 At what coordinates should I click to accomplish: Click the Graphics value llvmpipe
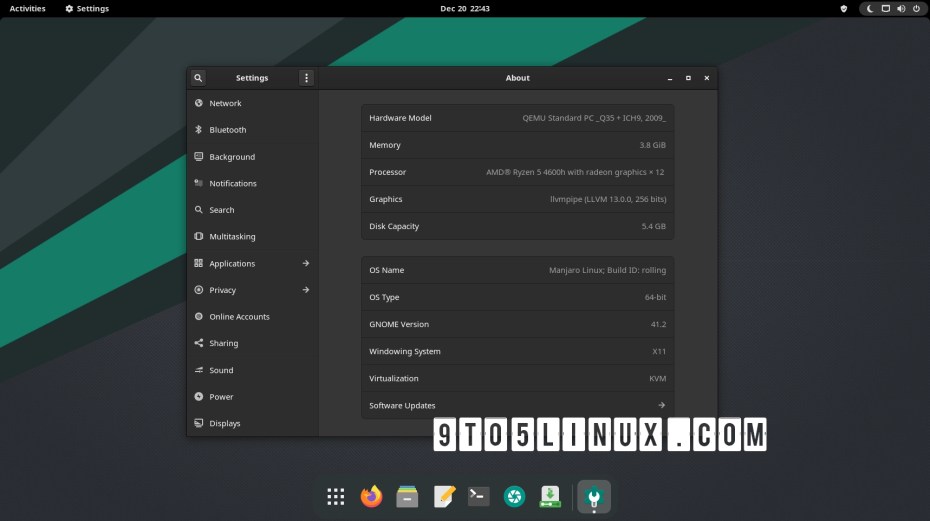[608, 199]
